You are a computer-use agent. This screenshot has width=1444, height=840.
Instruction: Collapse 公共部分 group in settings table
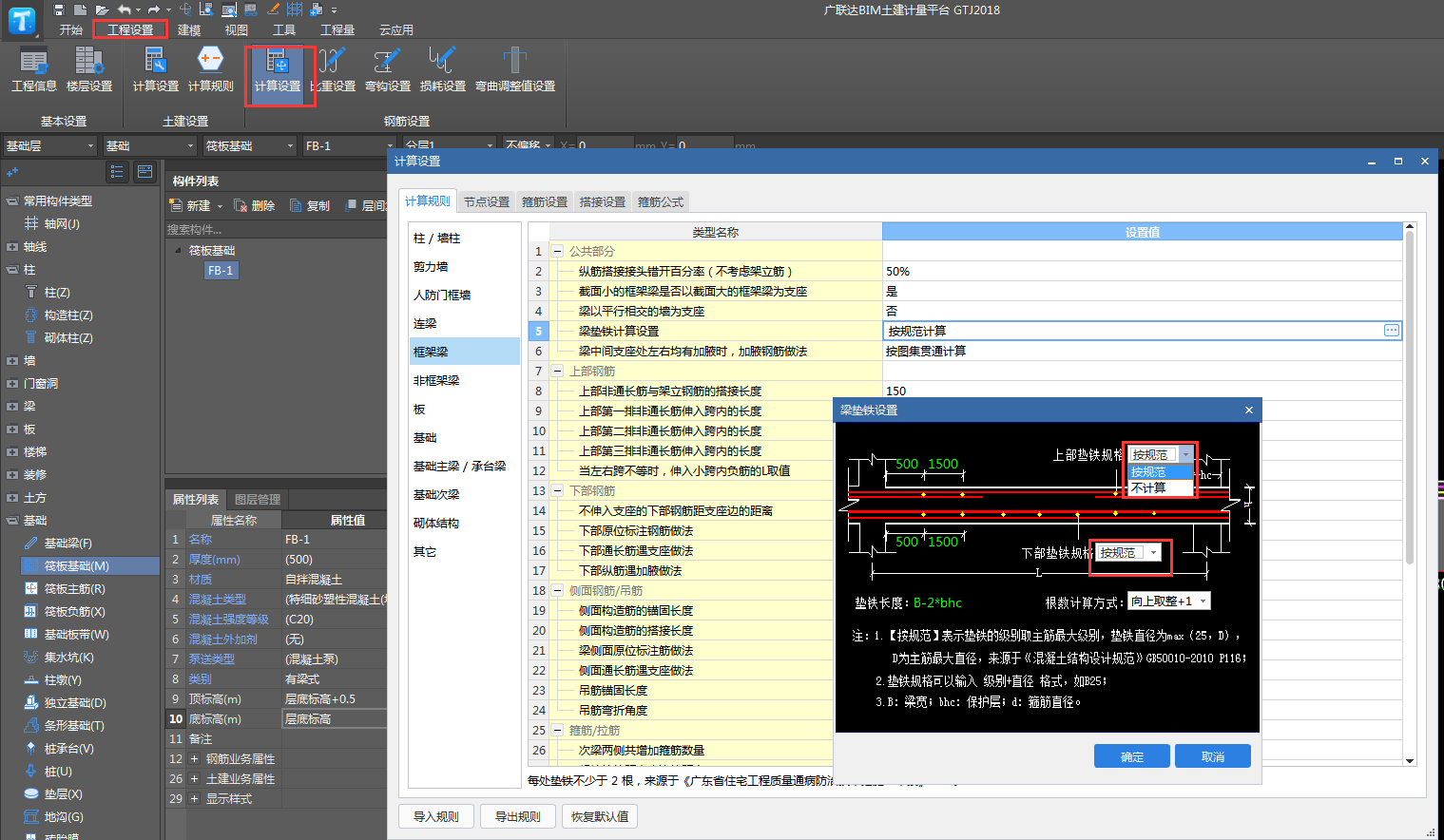(x=558, y=251)
